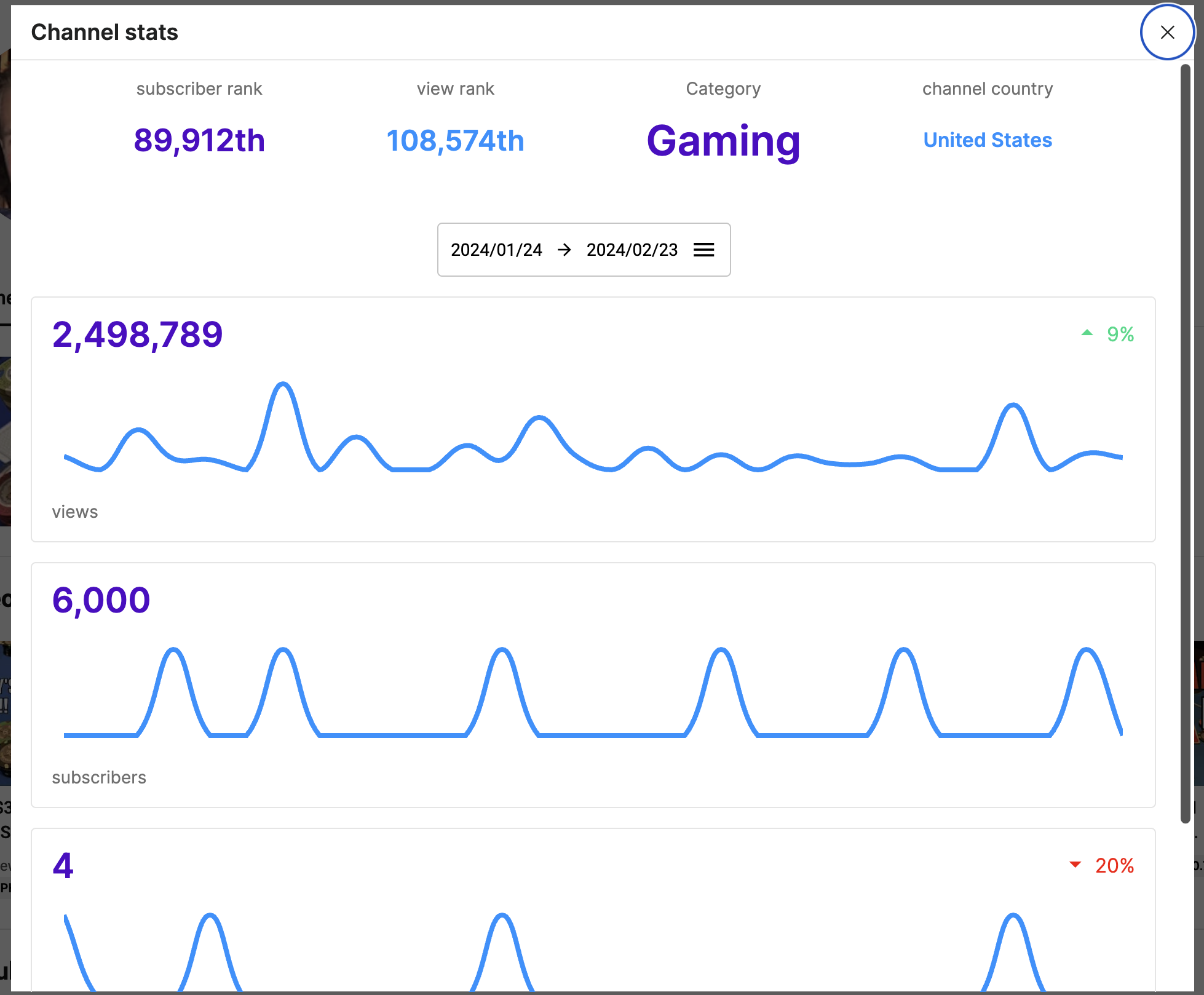The height and width of the screenshot is (995, 1204).
Task: Click the end date 2024/02/23
Action: tap(632, 250)
